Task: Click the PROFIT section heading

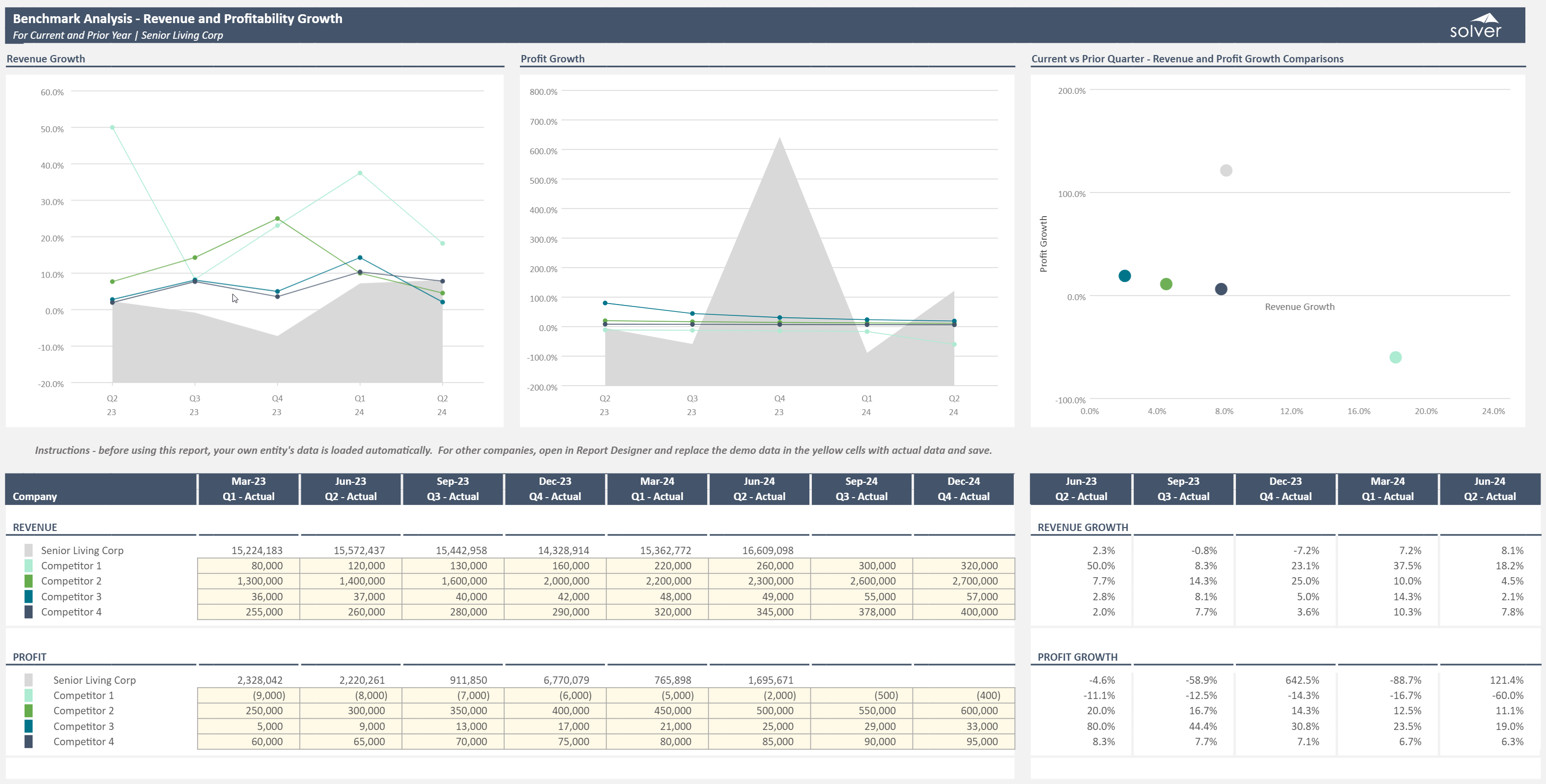Action: point(29,657)
